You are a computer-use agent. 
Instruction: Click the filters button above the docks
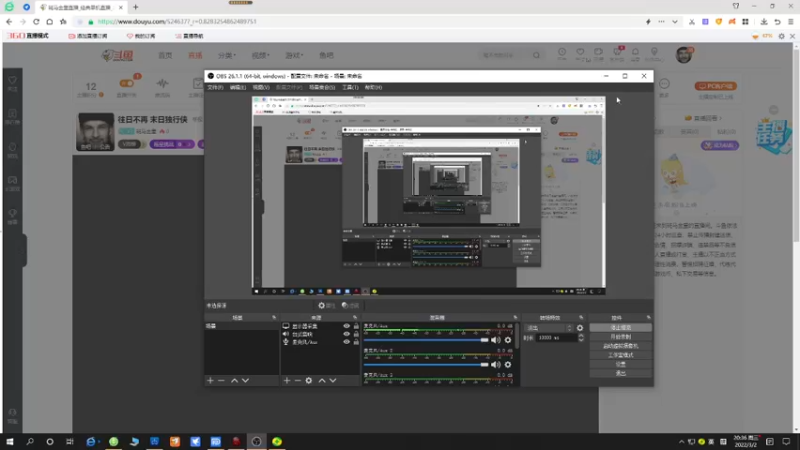pyautogui.click(x=351, y=306)
